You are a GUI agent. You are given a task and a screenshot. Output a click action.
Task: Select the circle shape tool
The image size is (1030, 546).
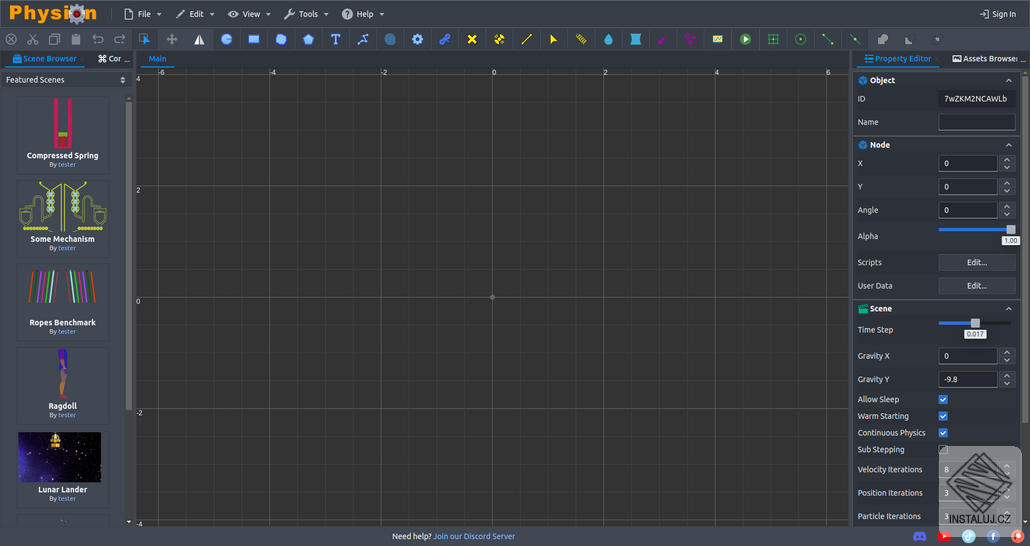click(x=227, y=39)
